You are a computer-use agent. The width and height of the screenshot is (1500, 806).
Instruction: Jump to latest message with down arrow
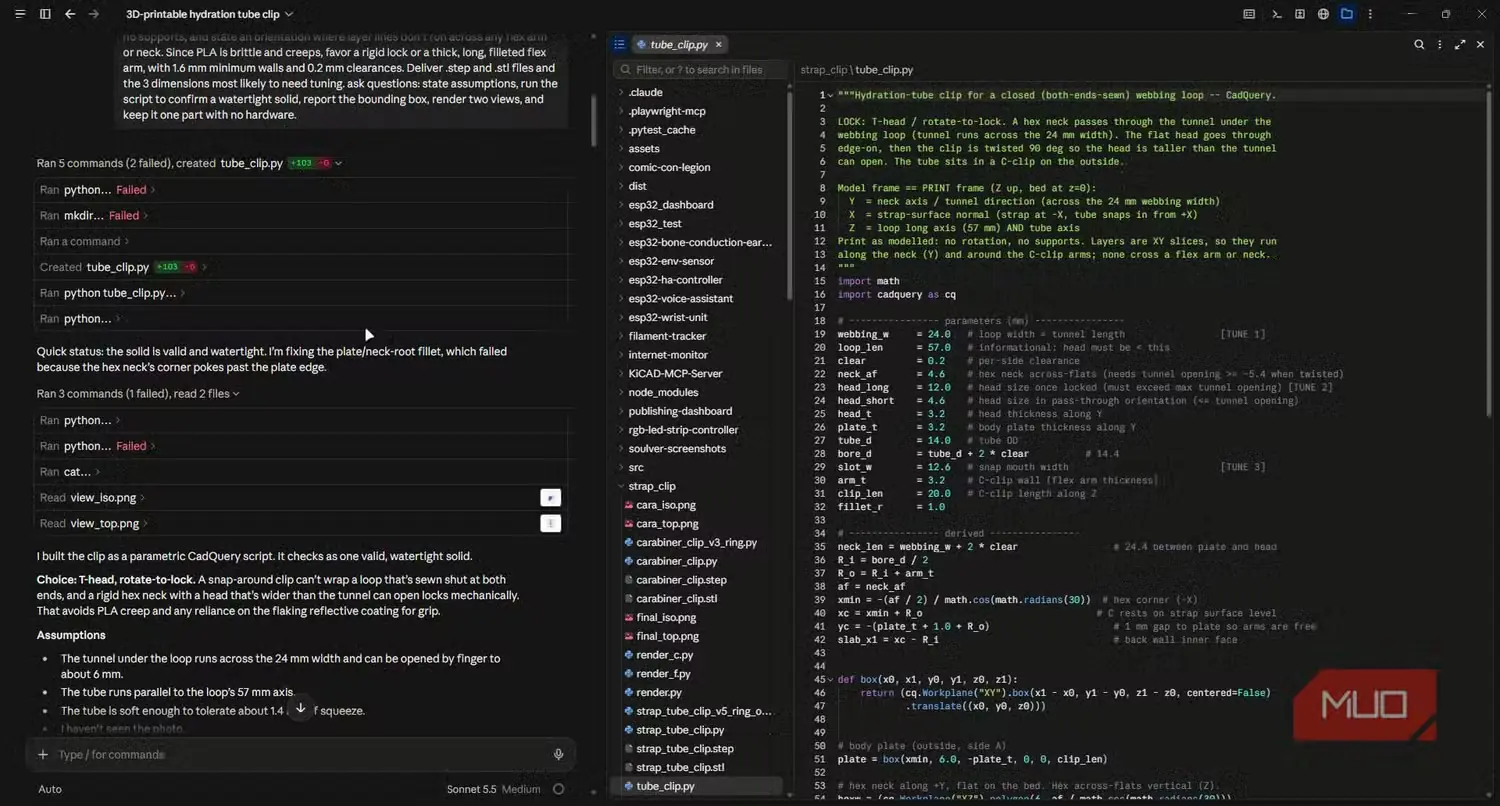click(x=300, y=708)
